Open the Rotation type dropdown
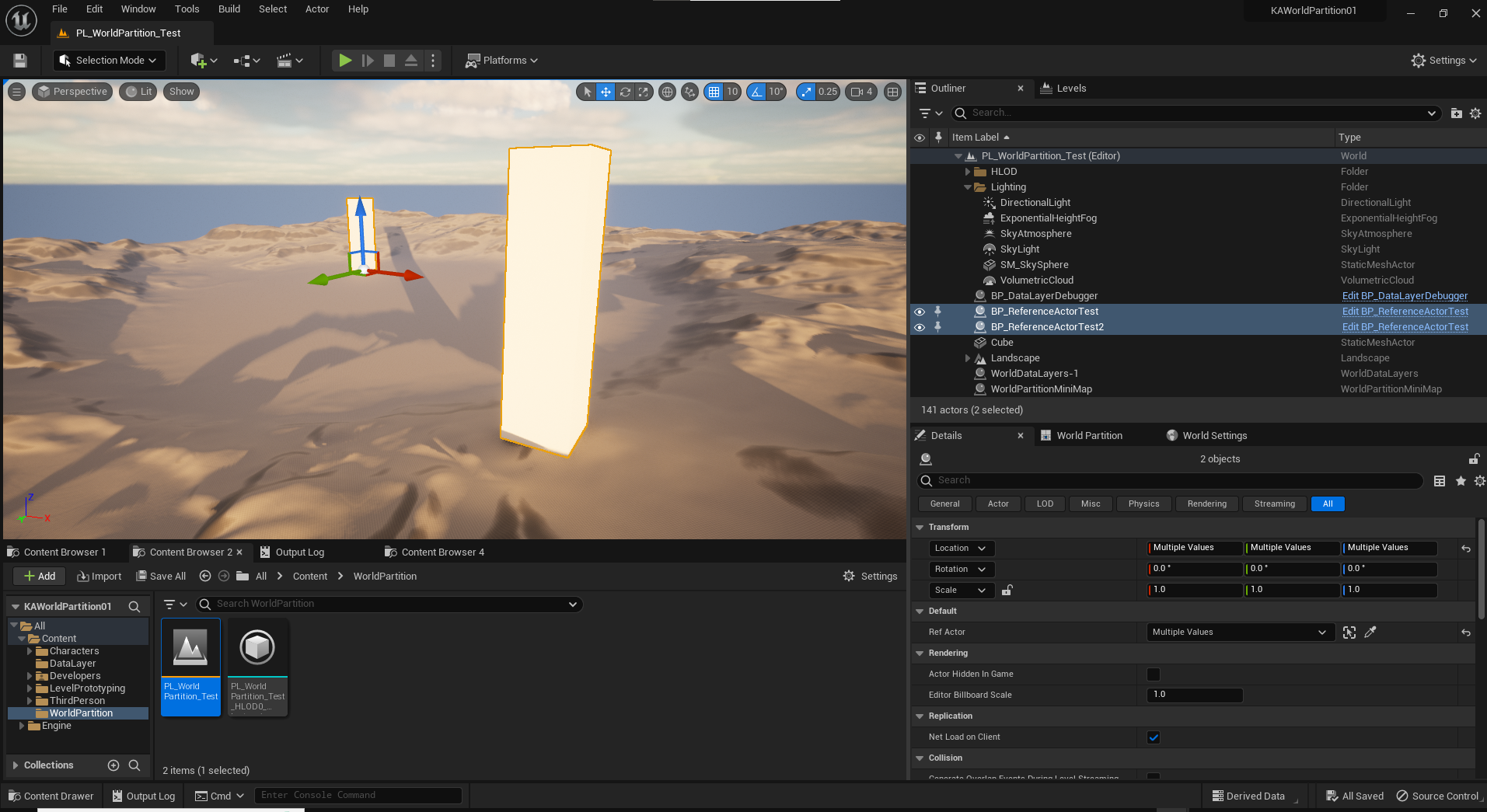The width and height of the screenshot is (1487, 812). click(x=961, y=570)
